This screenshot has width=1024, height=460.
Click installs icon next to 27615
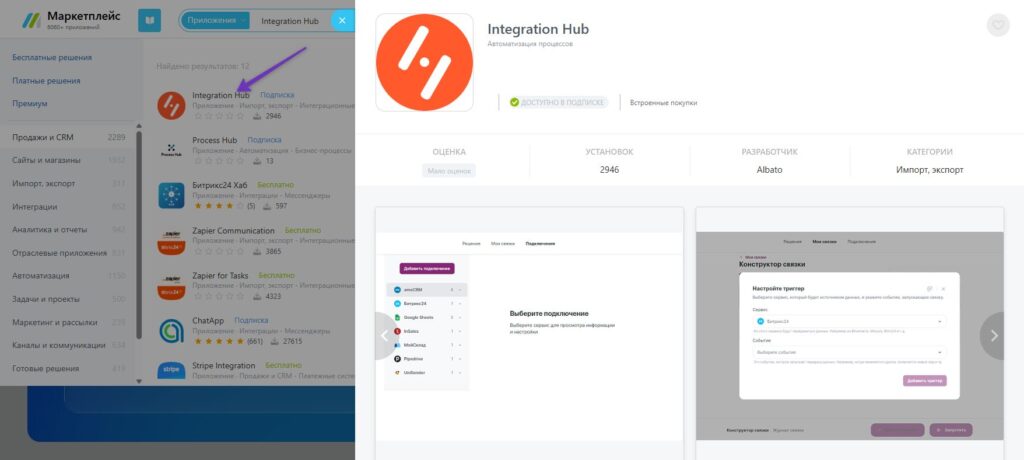click(x=275, y=341)
